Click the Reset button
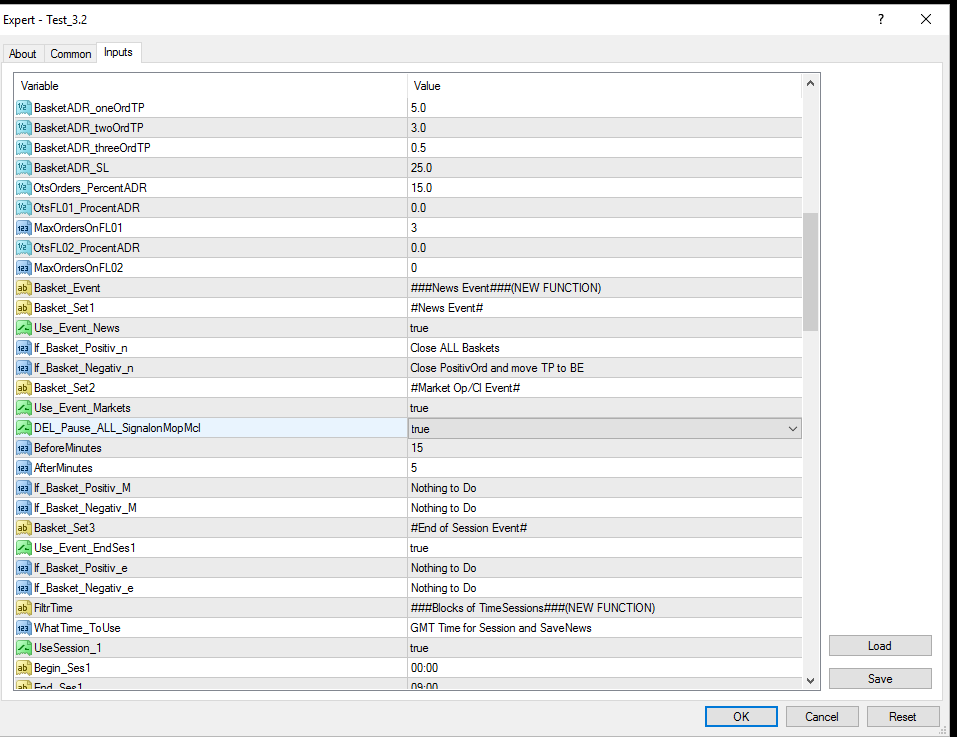This screenshot has height=737, width=957. tap(903, 717)
